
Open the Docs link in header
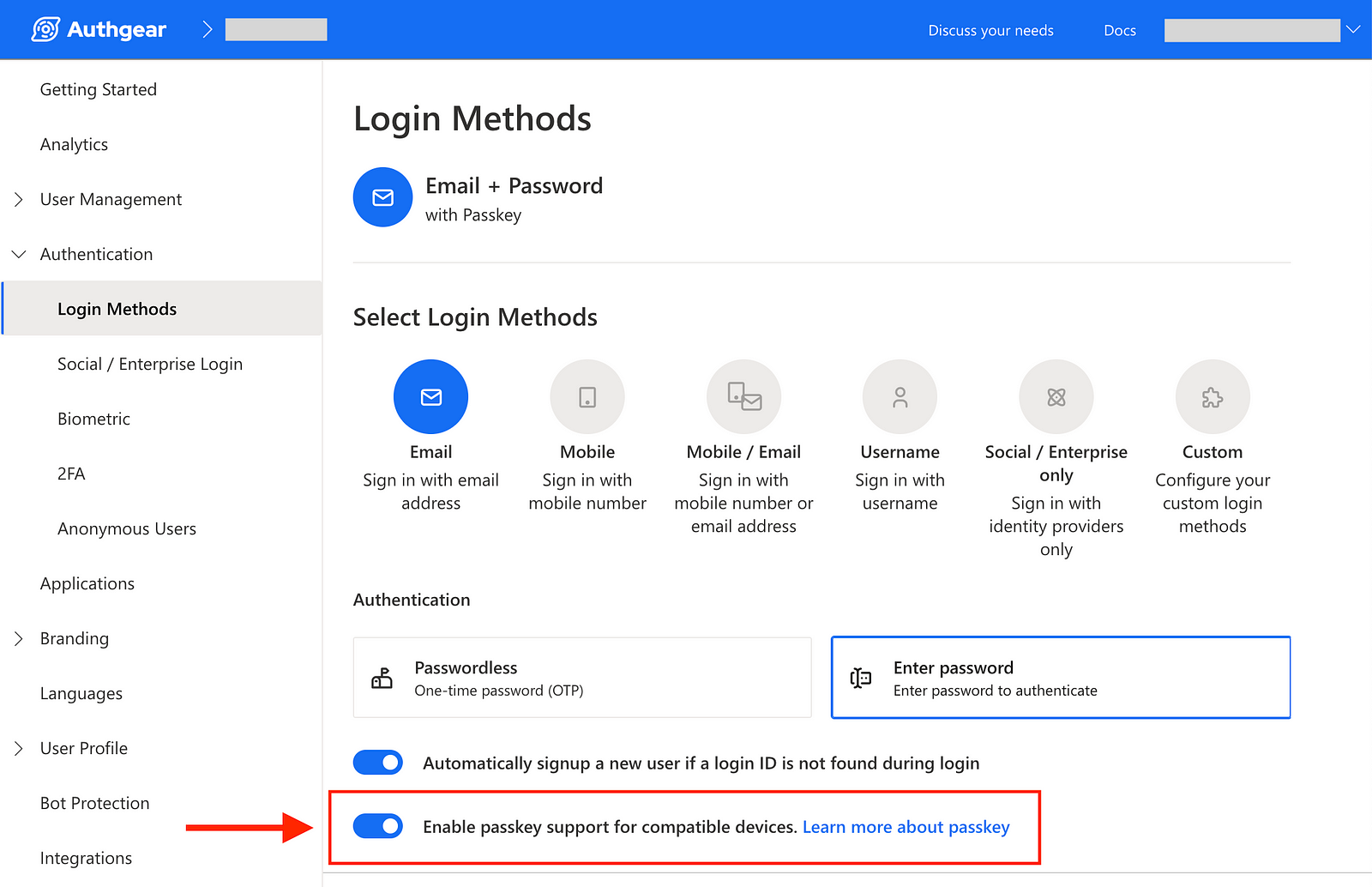1120,30
